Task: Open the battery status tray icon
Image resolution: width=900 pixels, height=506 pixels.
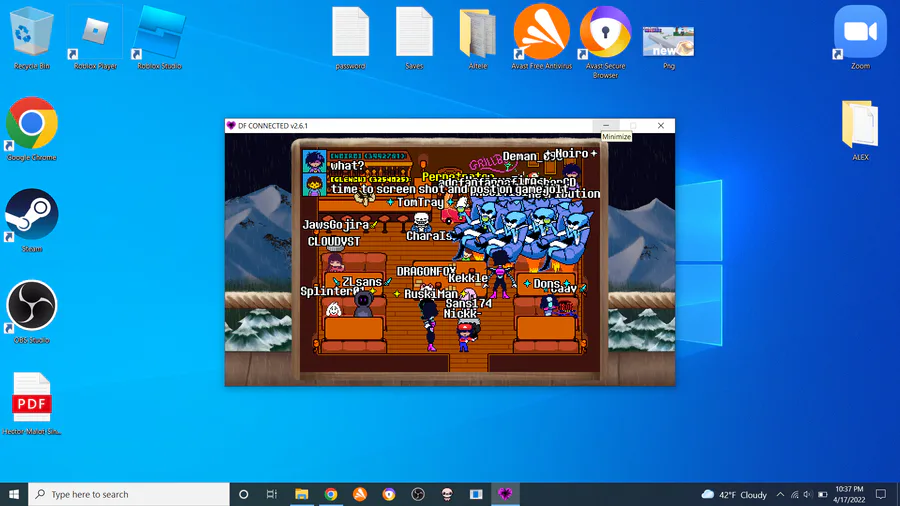Action: pyautogui.click(x=823, y=495)
